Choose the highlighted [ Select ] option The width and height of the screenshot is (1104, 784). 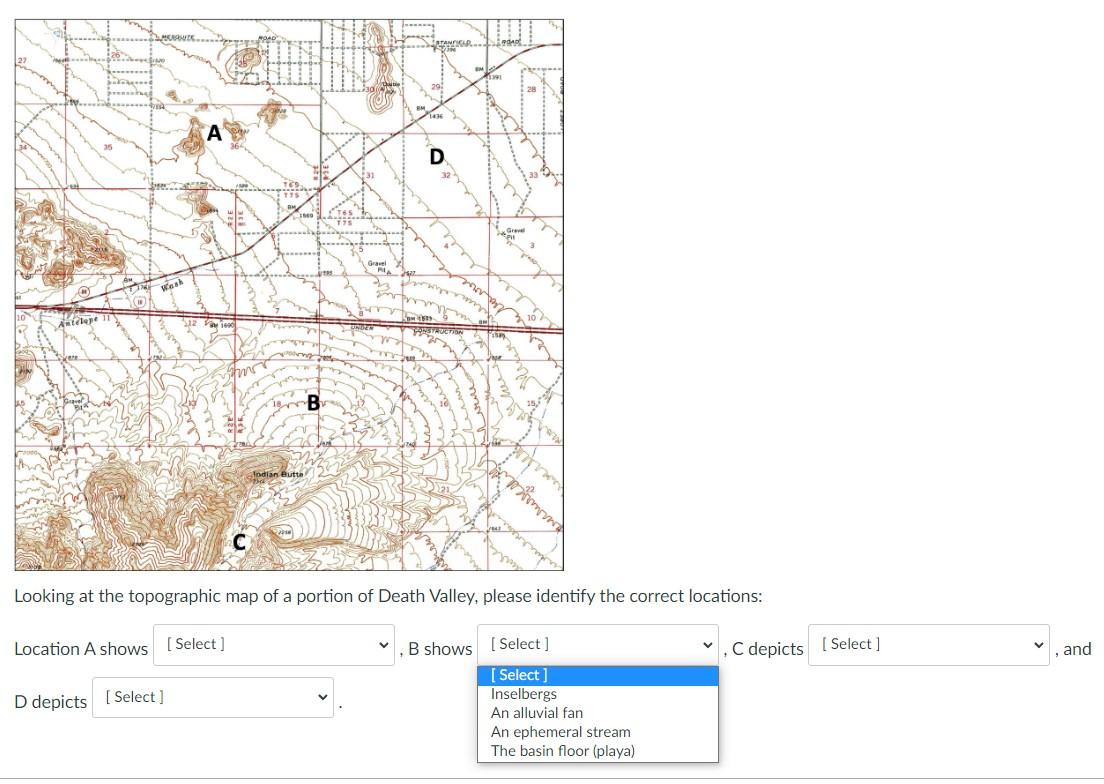(598, 675)
